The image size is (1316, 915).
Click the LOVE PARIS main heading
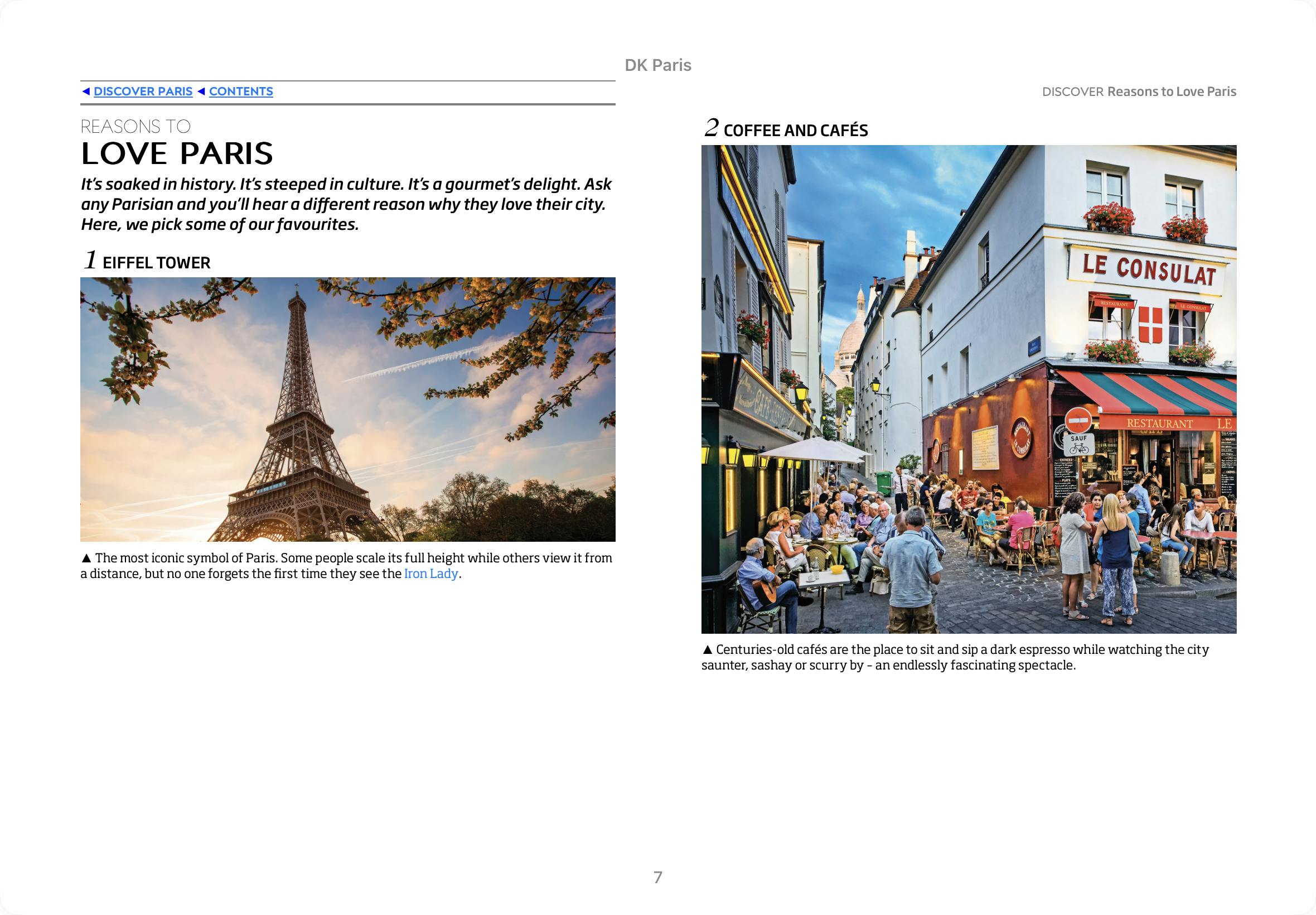click(x=177, y=153)
